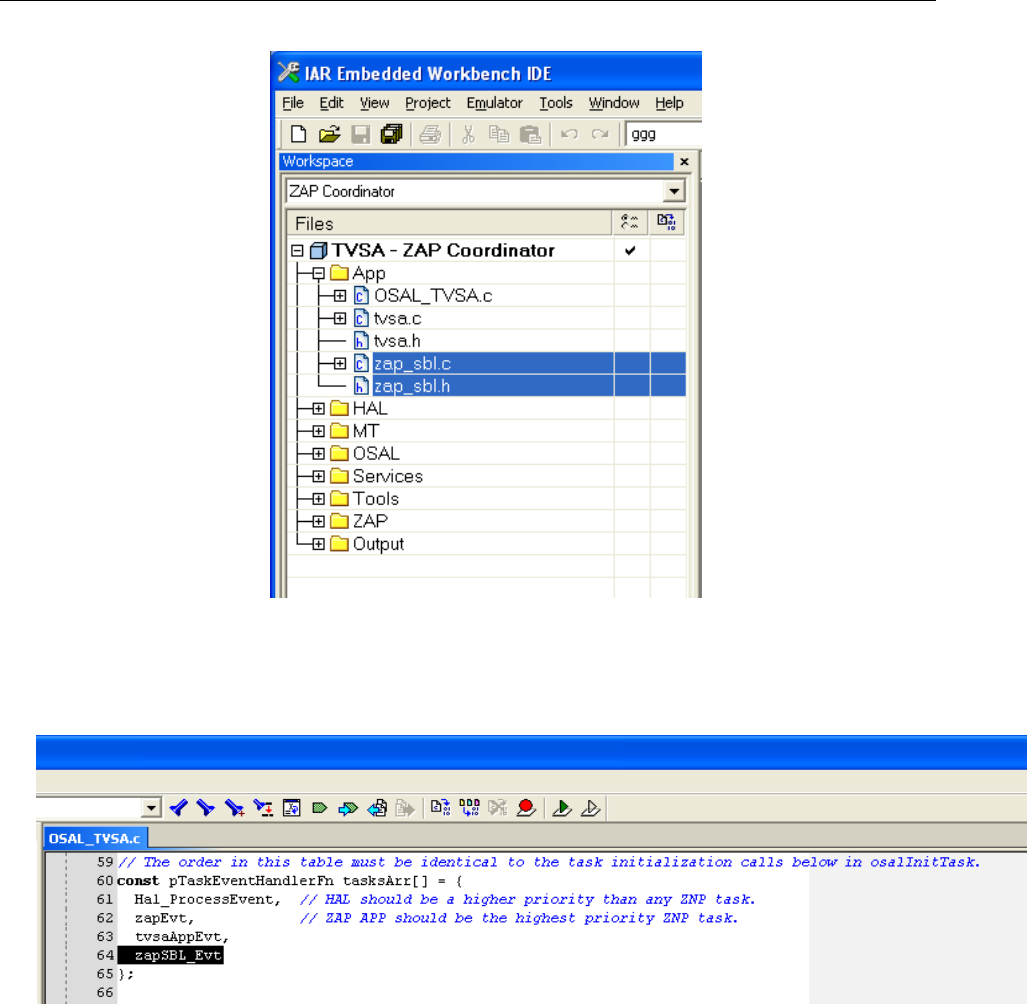The image size is (1027, 1004).
Task: Open the File menu
Action: [293, 103]
